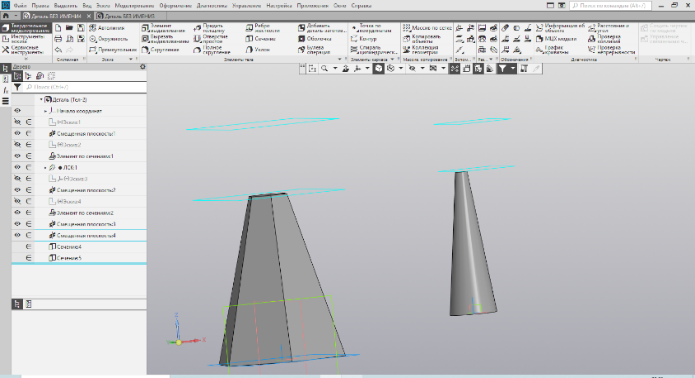Collapse the Деталь root node
Screen dimensions: 695x378
click(41, 100)
